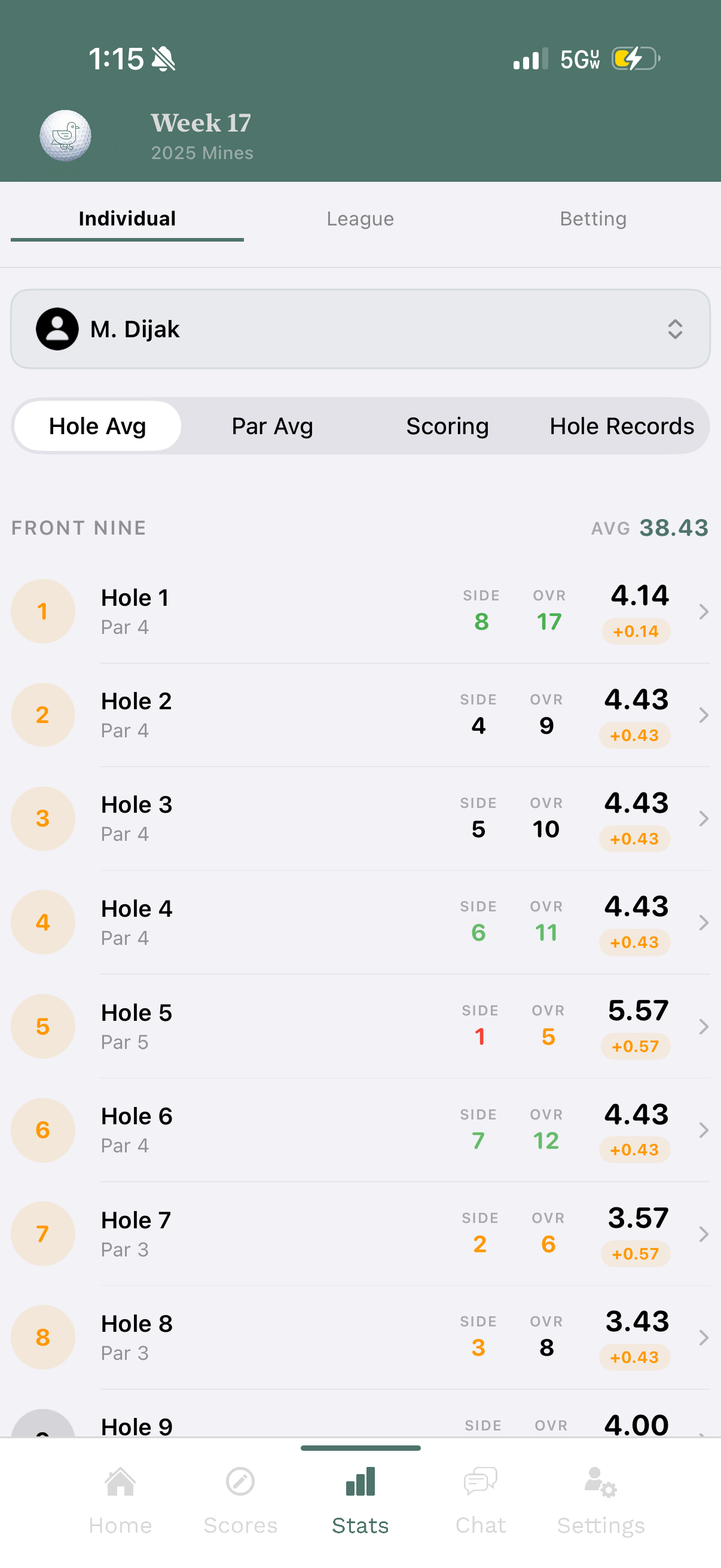
Task: Select the Hole Avg segment
Action: click(97, 426)
